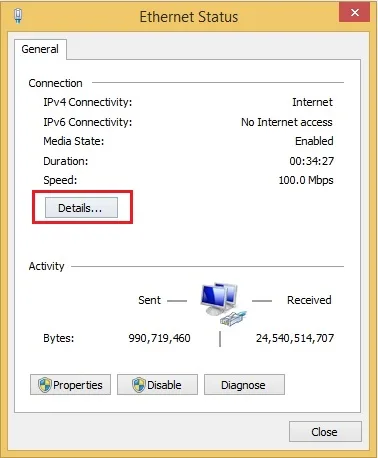Click the Sent label in Activity

coord(149,300)
